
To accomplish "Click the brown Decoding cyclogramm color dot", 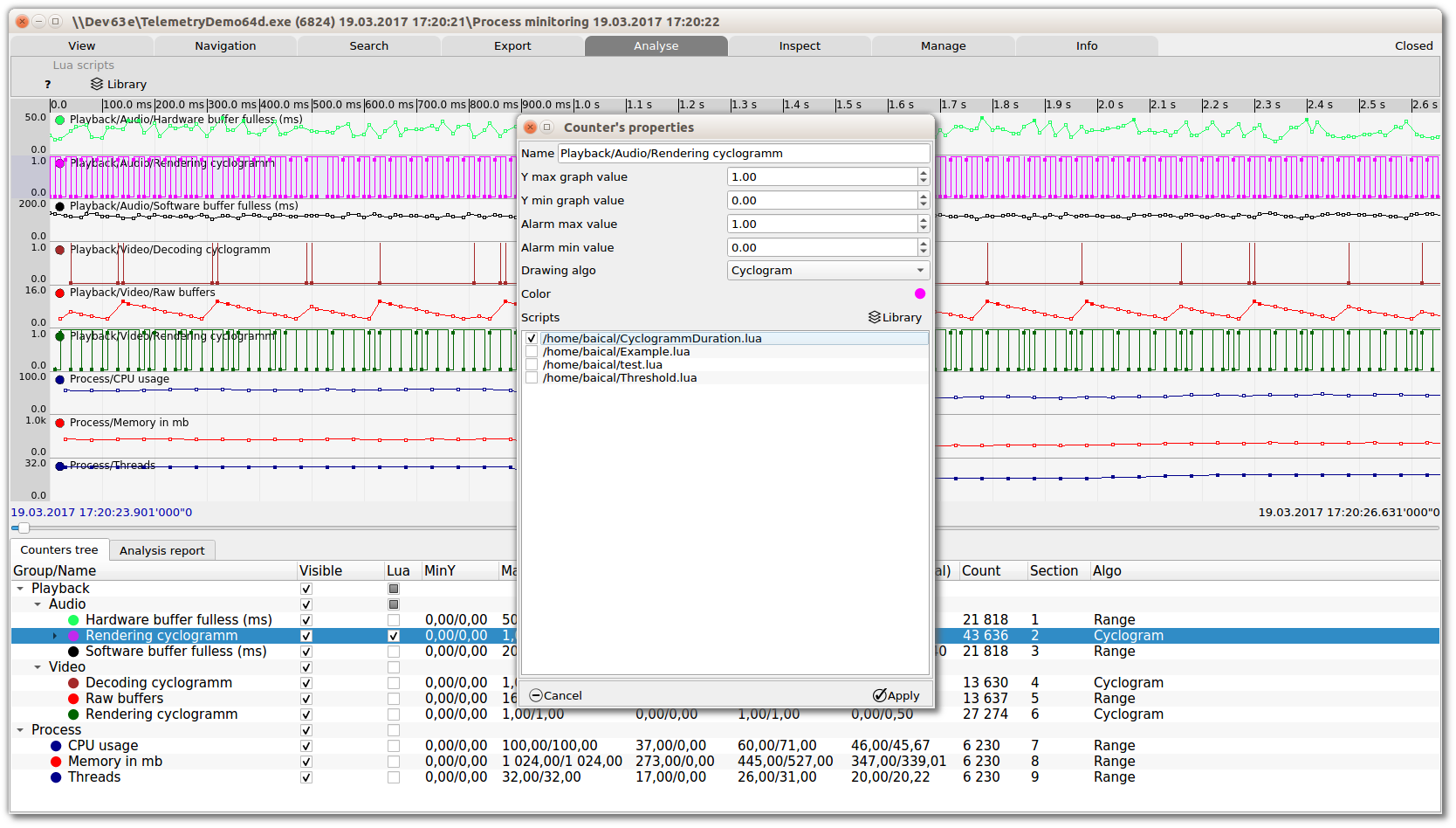I will pyautogui.click(x=73, y=683).
